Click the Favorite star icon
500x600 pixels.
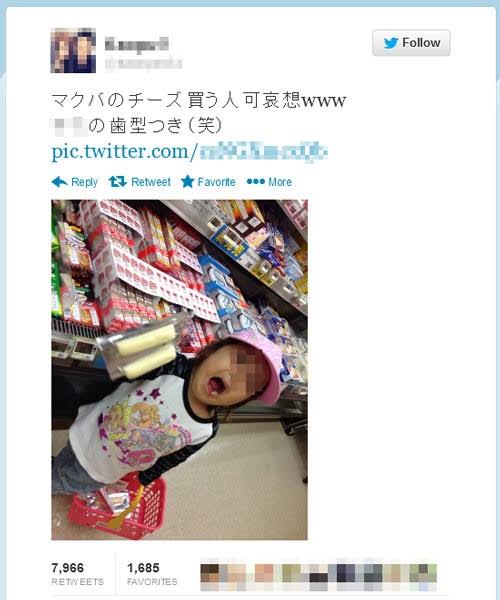pos(187,181)
